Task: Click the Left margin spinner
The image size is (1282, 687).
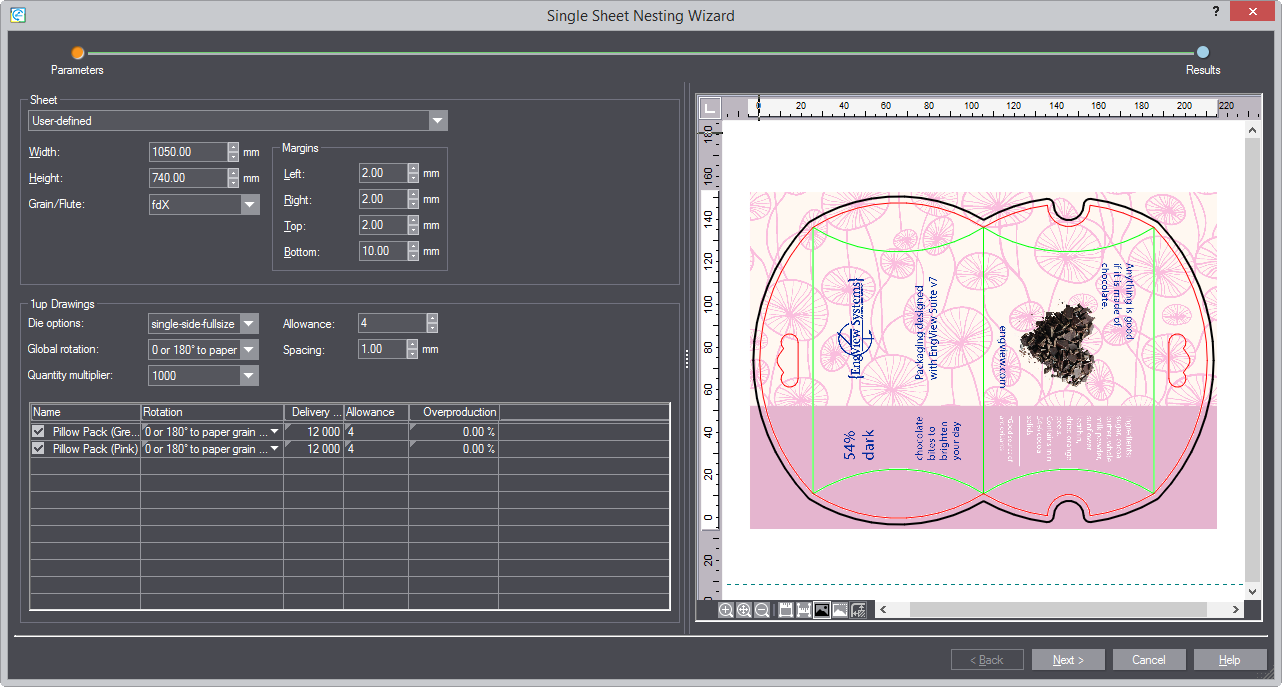Action: tap(413, 173)
